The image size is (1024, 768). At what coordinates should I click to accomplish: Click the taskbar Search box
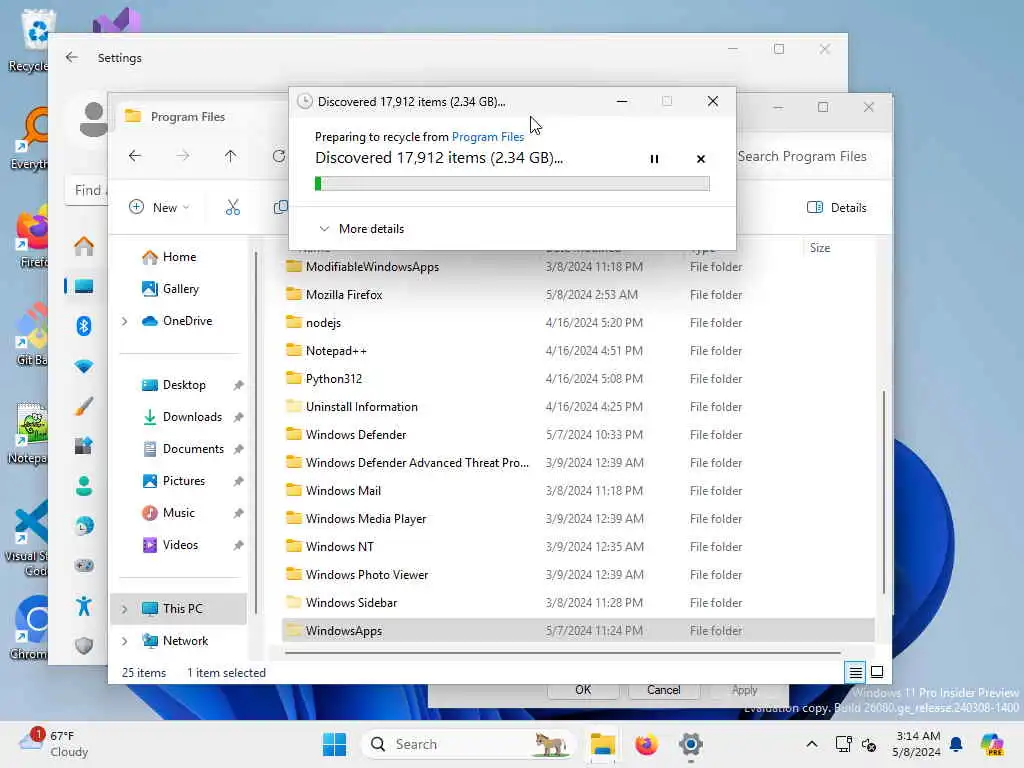coord(469,744)
